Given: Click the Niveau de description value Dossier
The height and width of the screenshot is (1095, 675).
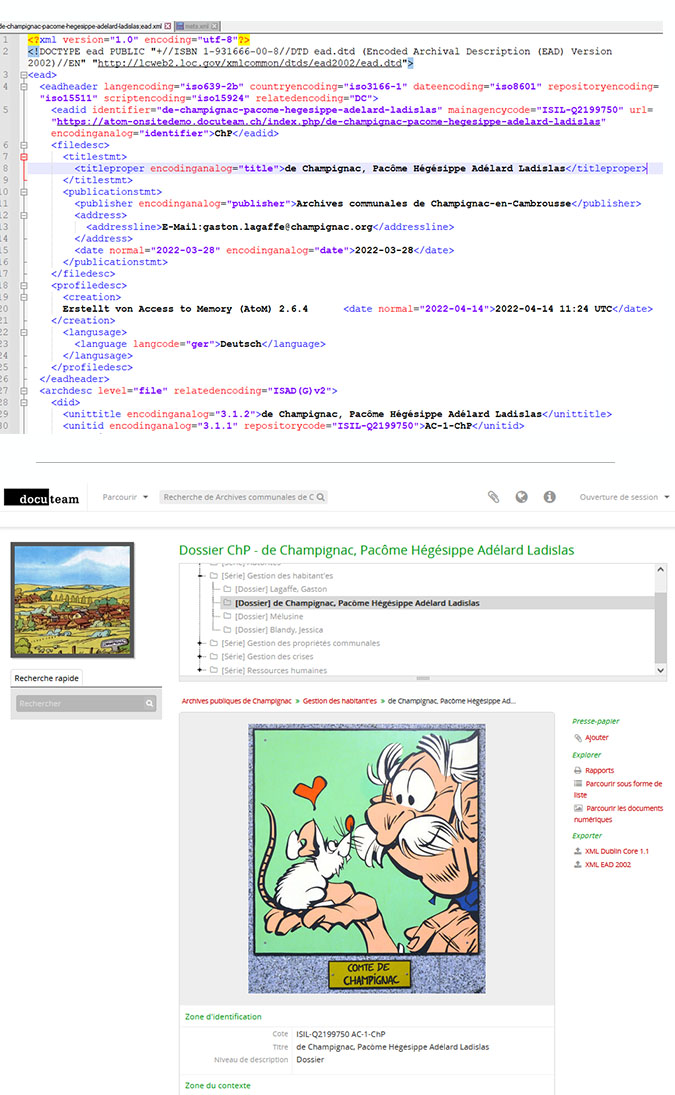Looking at the screenshot, I should tap(310, 1060).
